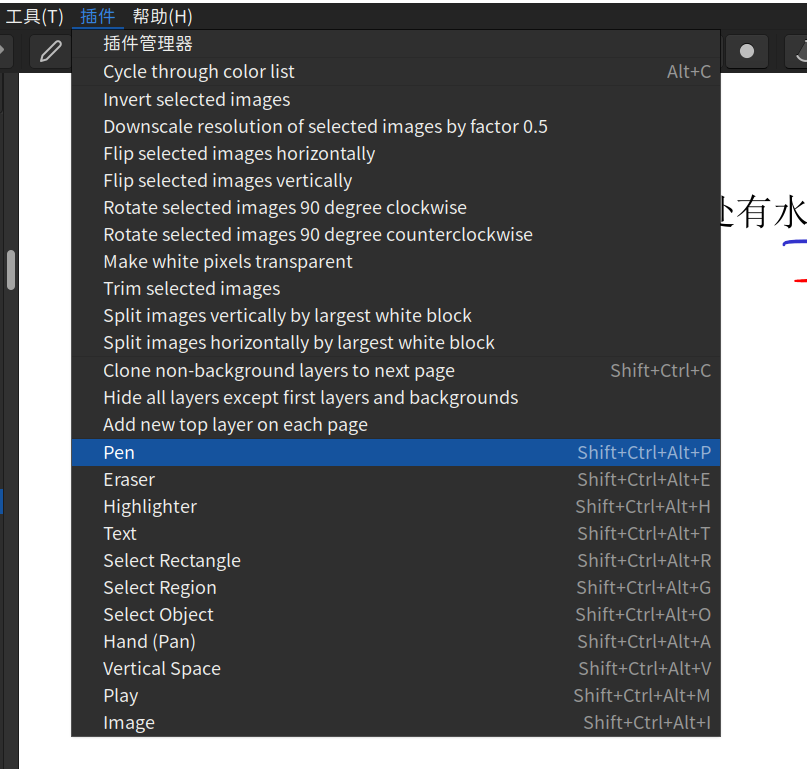Select the Text plugin entry
The width and height of the screenshot is (807, 769).
click(396, 534)
